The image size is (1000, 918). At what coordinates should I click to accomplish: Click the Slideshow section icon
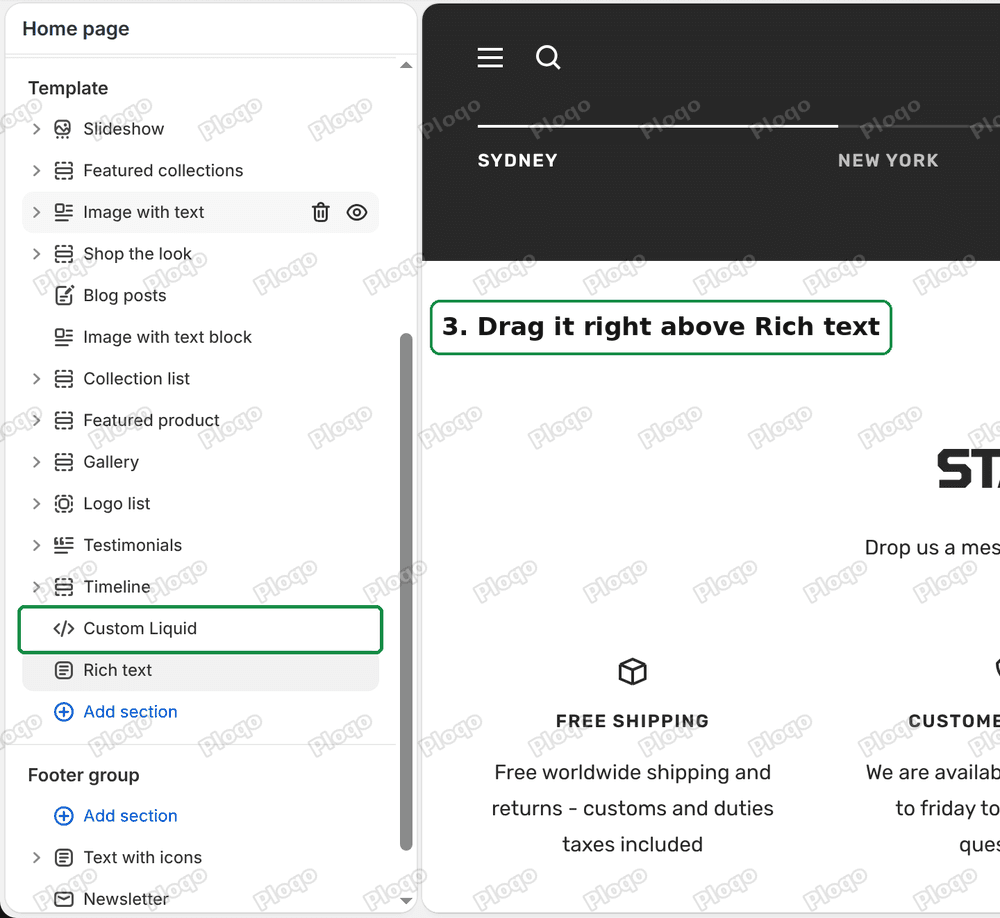coord(63,129)
